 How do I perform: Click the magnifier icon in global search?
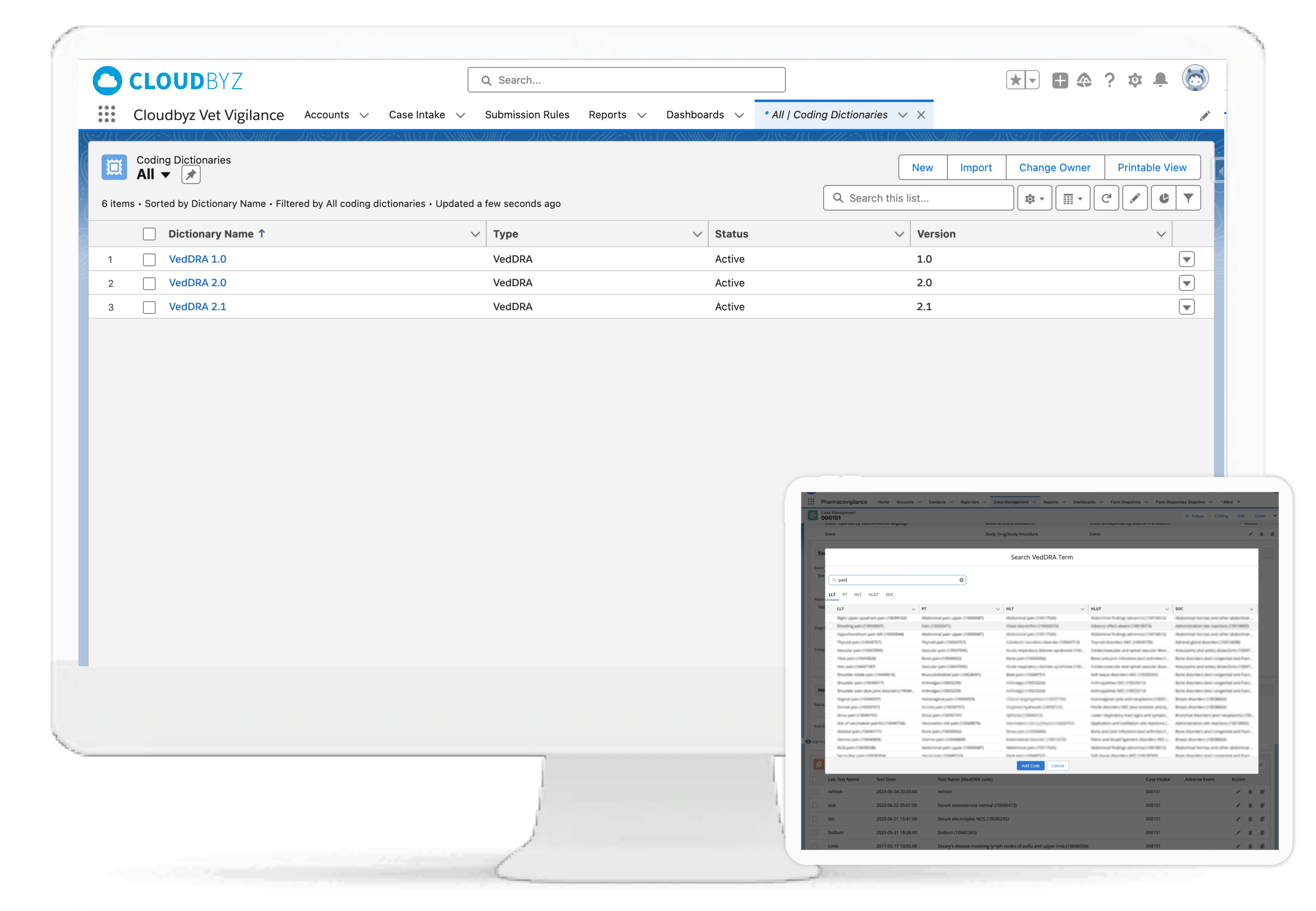tap(486, 80)
